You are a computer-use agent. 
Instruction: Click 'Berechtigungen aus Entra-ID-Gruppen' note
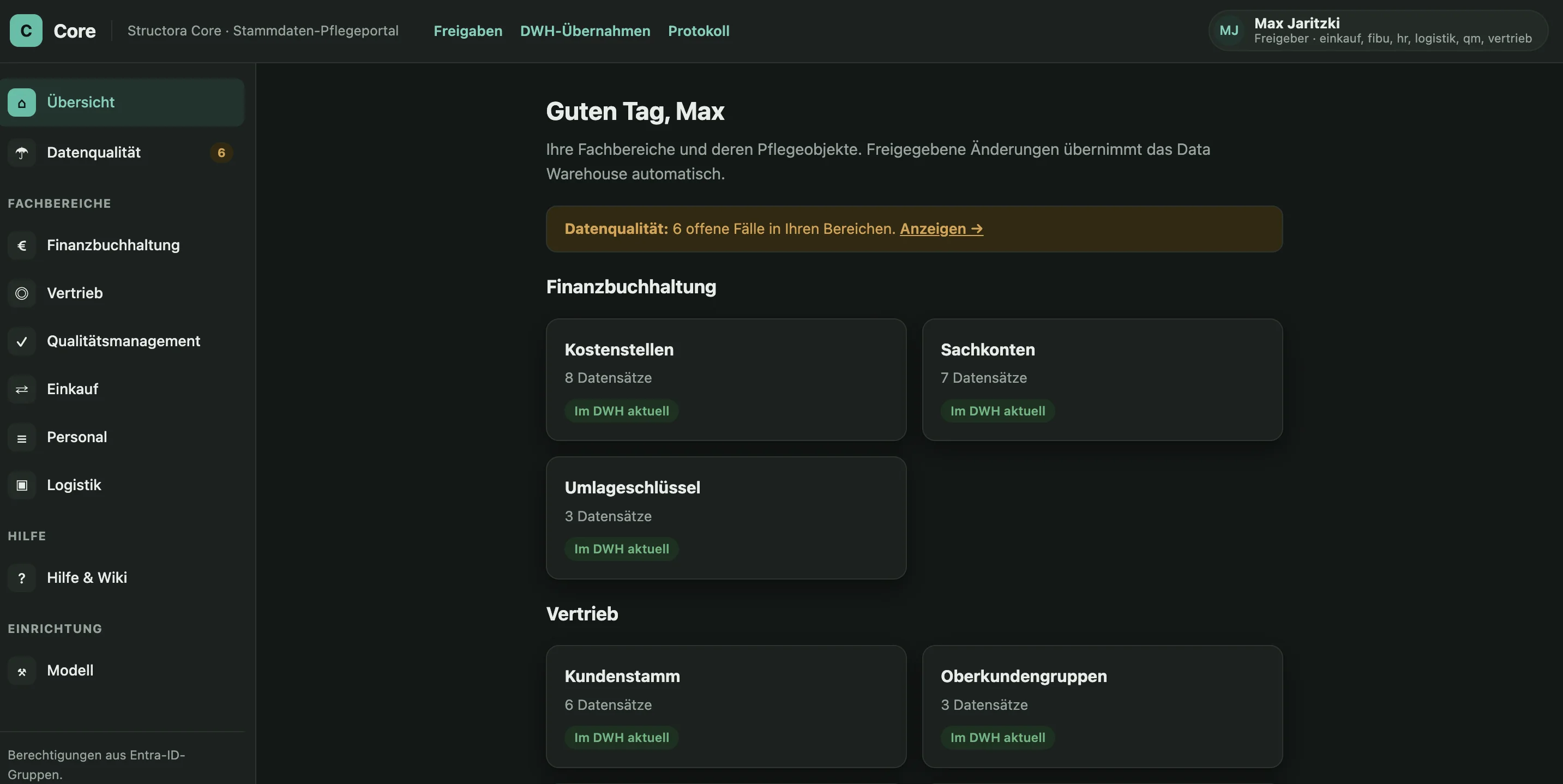click(97, 764)
